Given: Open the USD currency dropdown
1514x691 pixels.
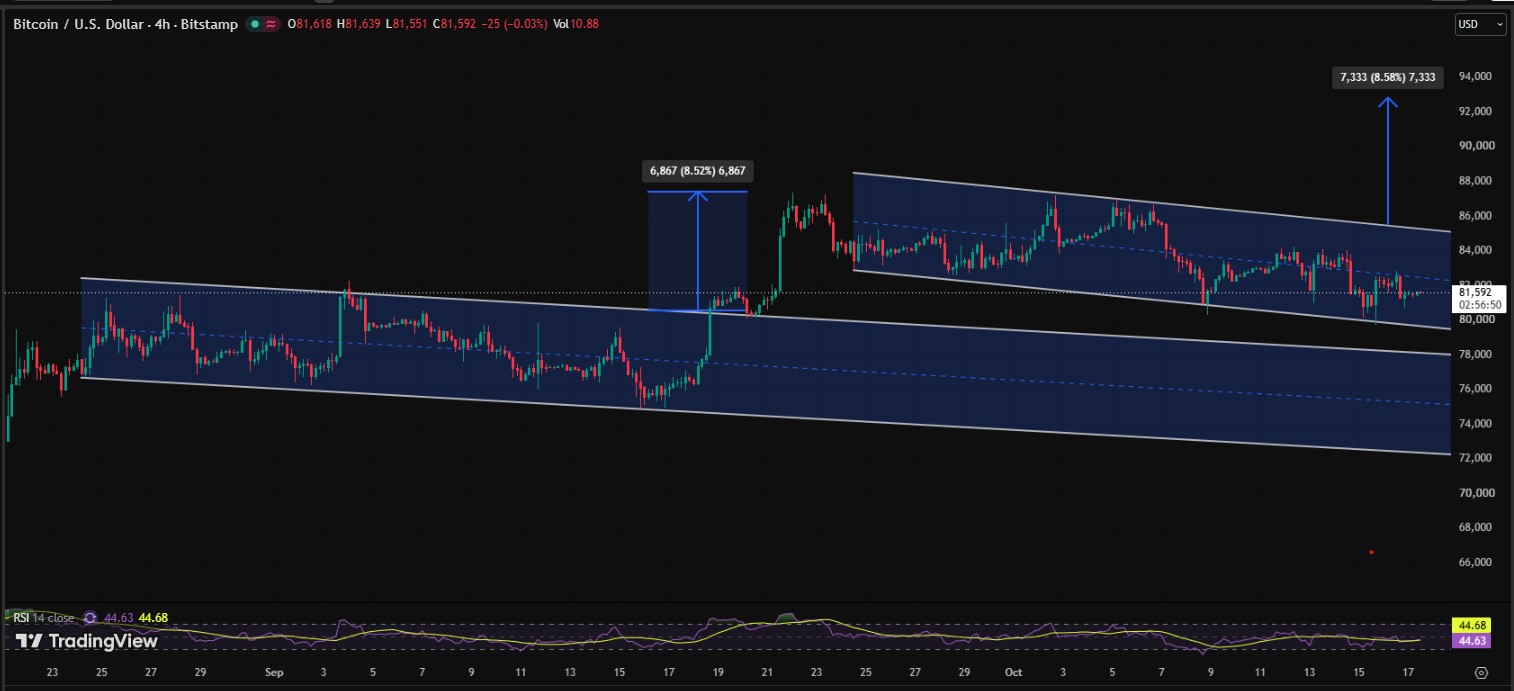Looking at the screenshot, I should pyautogui.click(x=1480, y=24).
